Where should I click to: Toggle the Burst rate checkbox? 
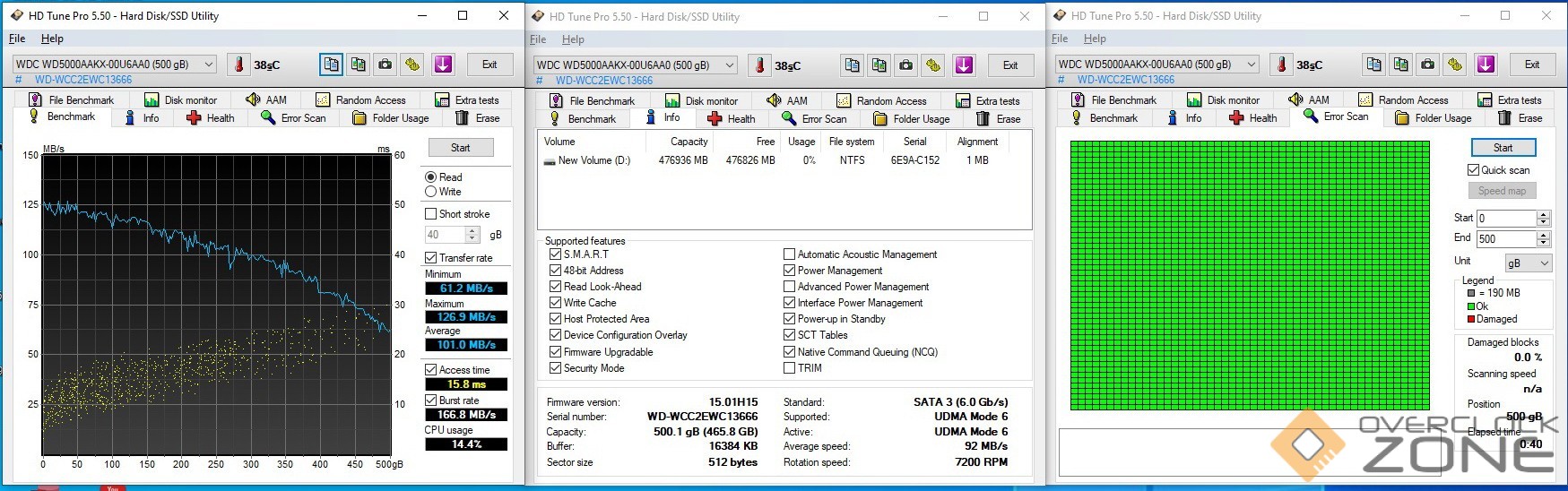pos(431,401)
